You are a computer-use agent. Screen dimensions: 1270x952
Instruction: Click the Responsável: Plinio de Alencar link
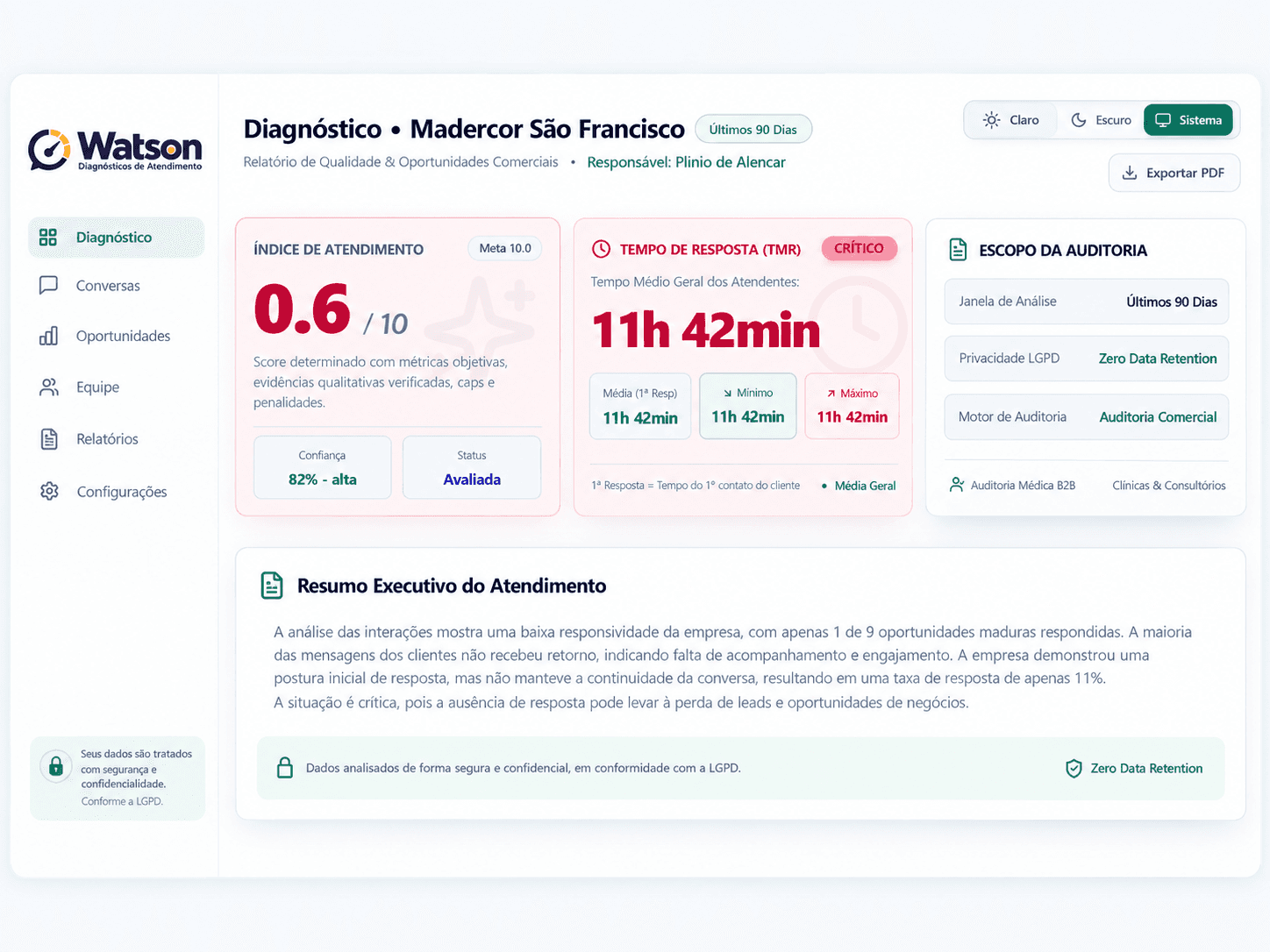tap(687, 162)
